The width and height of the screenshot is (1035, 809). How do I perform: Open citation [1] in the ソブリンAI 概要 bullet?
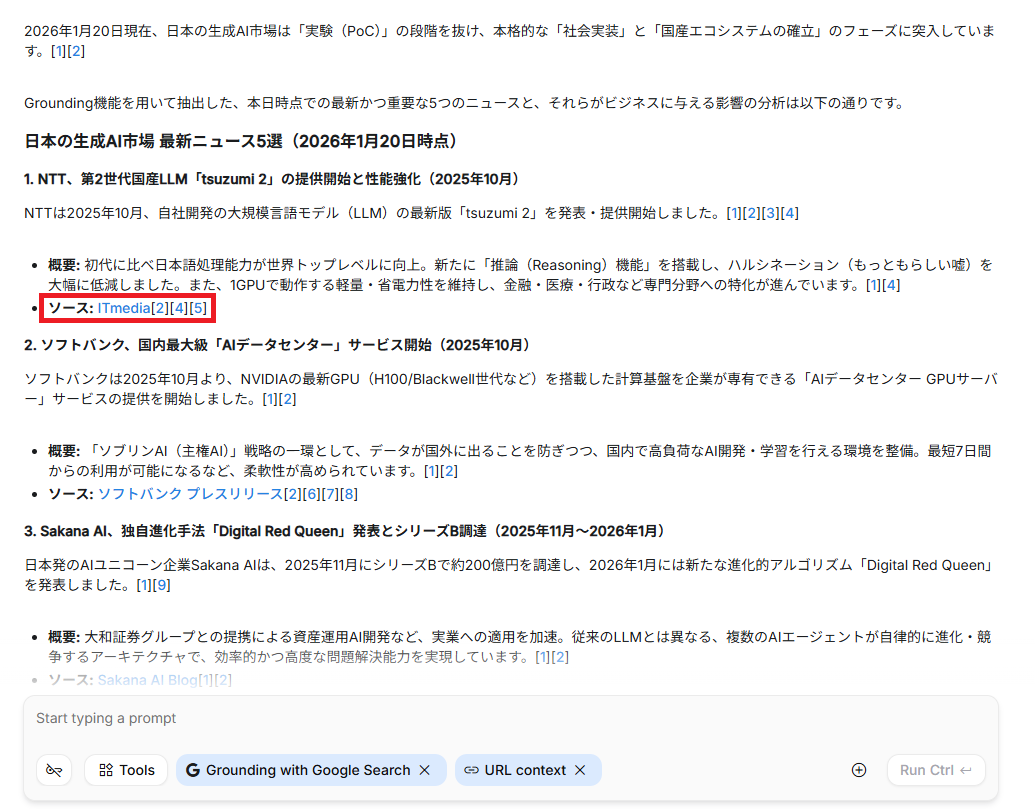tap(432, 471)
